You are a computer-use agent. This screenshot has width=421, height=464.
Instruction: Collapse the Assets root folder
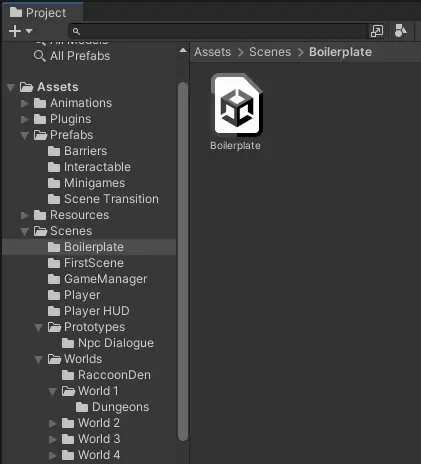coord(11,87)
